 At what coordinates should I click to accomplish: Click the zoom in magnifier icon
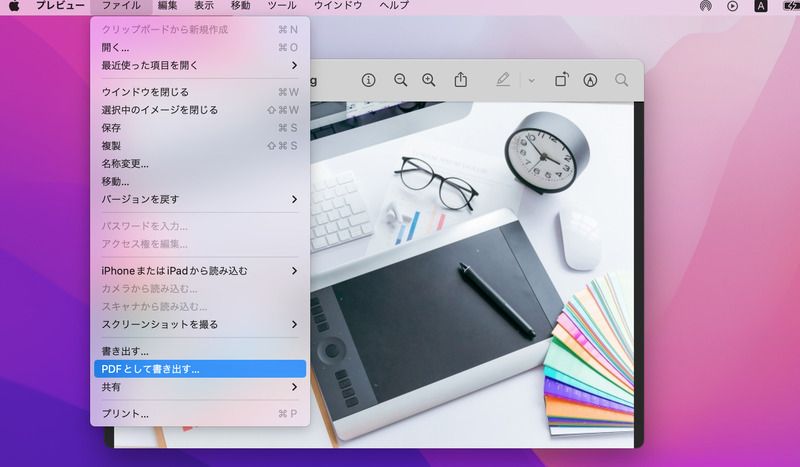tap(429, 80)
